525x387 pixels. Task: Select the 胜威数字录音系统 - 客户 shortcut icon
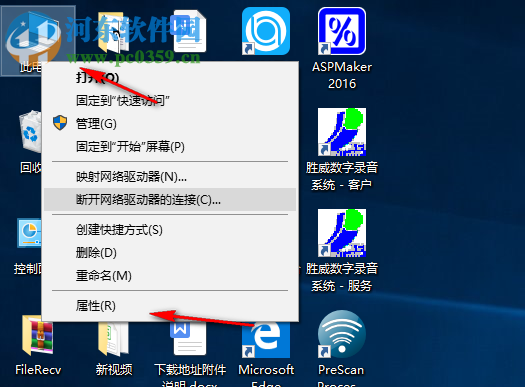(x=342, y=132)
